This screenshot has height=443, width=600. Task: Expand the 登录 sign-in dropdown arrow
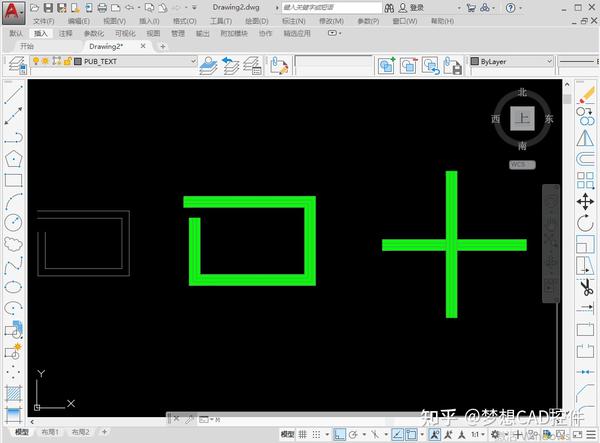[459, 8]
